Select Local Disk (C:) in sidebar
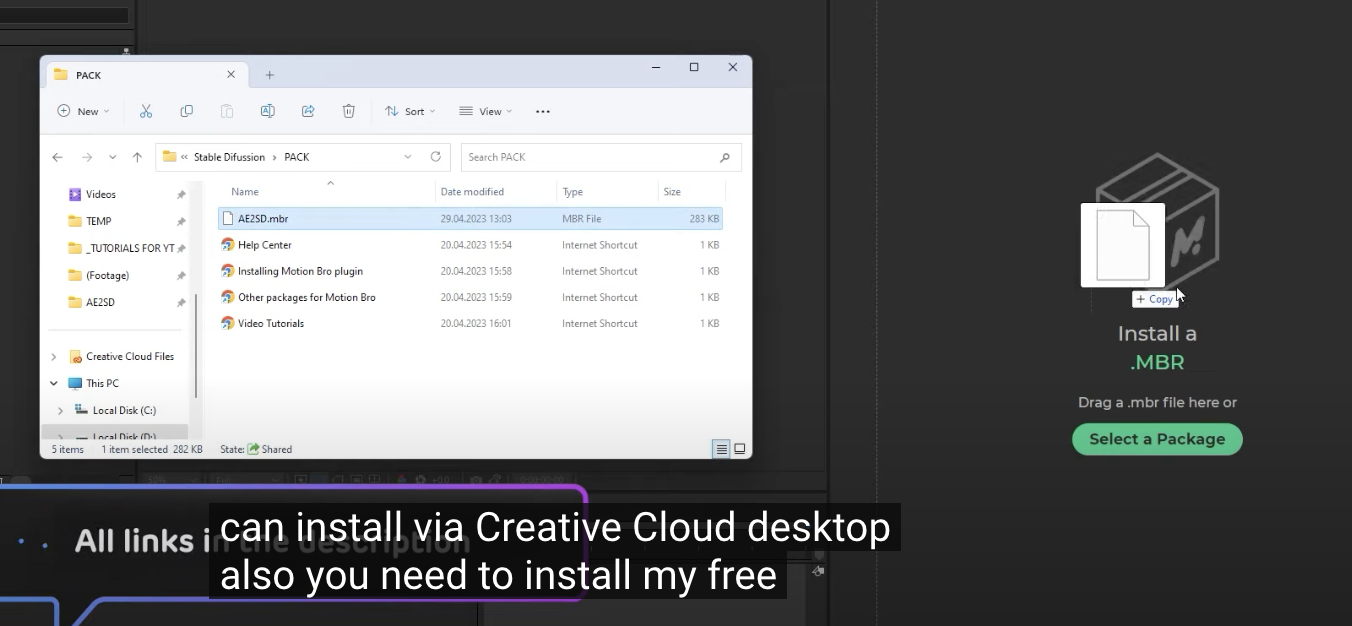This screenshot has width=1352, height=626. (124, 410)
